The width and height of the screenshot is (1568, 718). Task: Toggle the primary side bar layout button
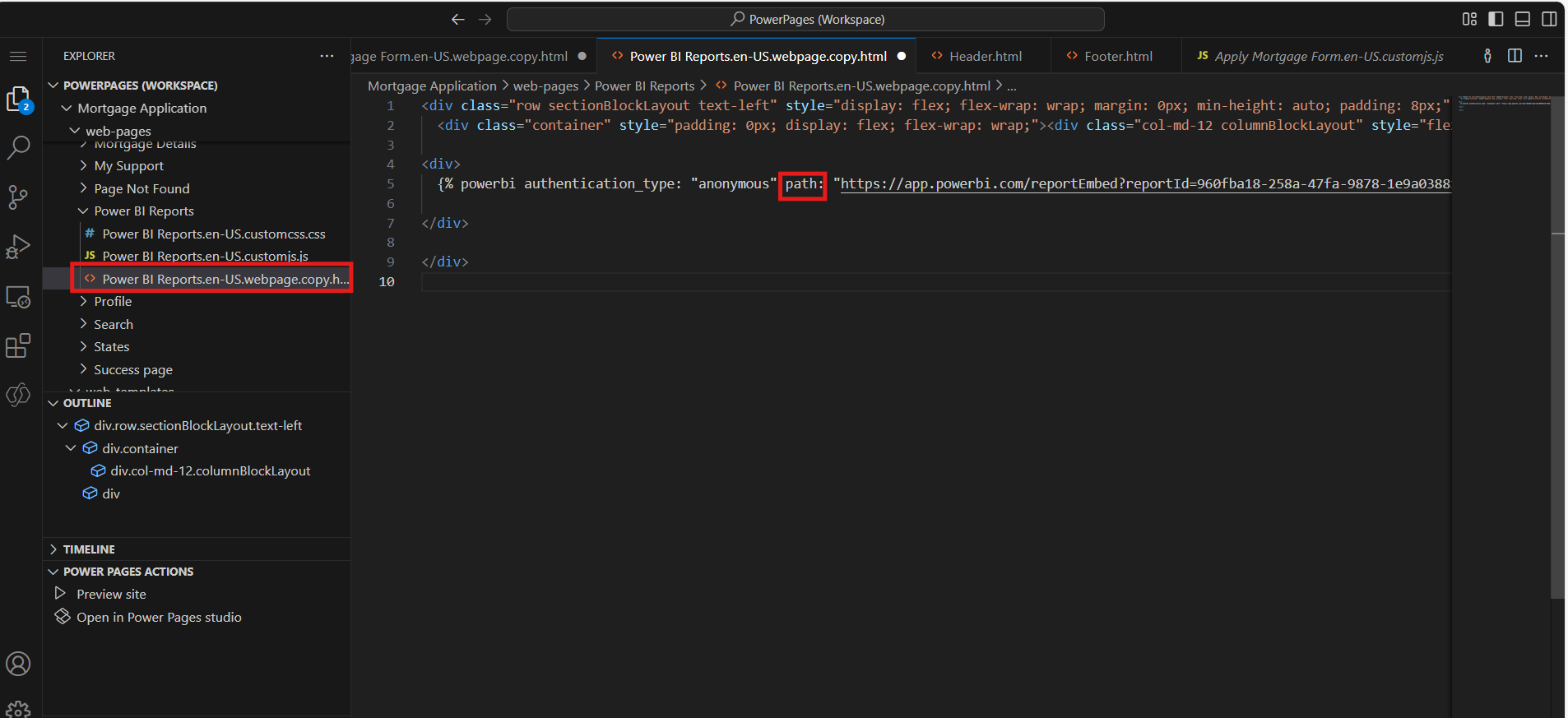pyautogui.click(x=1496, y=19)
